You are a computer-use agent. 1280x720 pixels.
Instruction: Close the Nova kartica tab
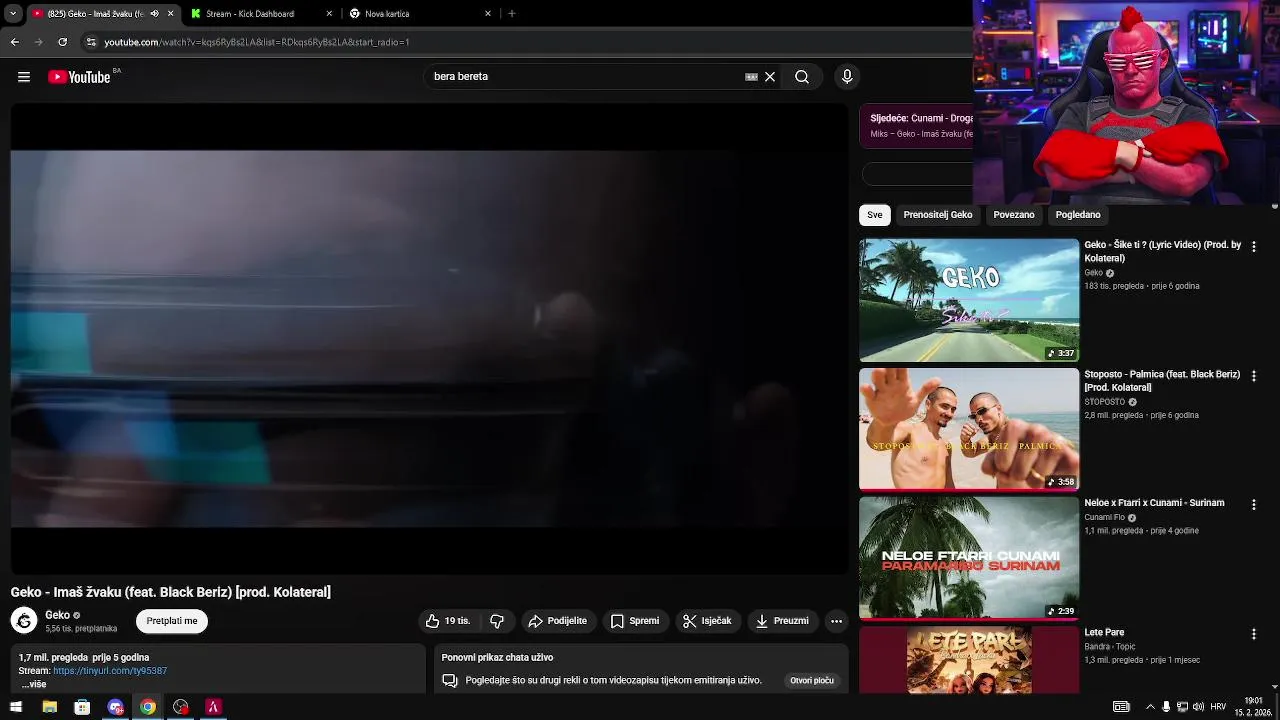click(x=488, y=14)
